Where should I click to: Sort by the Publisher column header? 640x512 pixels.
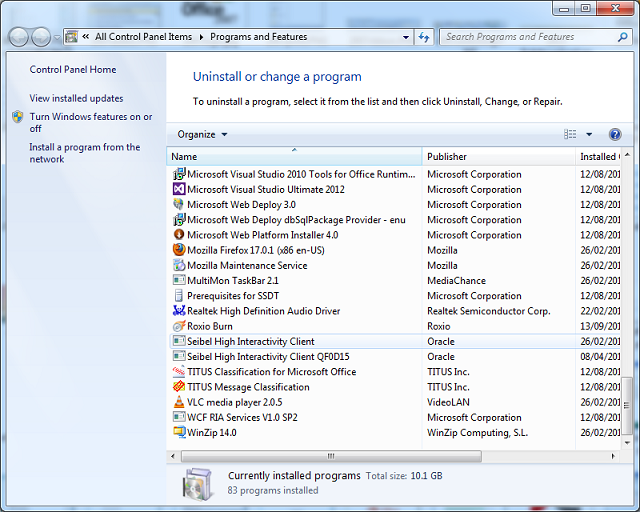[498, 157]
